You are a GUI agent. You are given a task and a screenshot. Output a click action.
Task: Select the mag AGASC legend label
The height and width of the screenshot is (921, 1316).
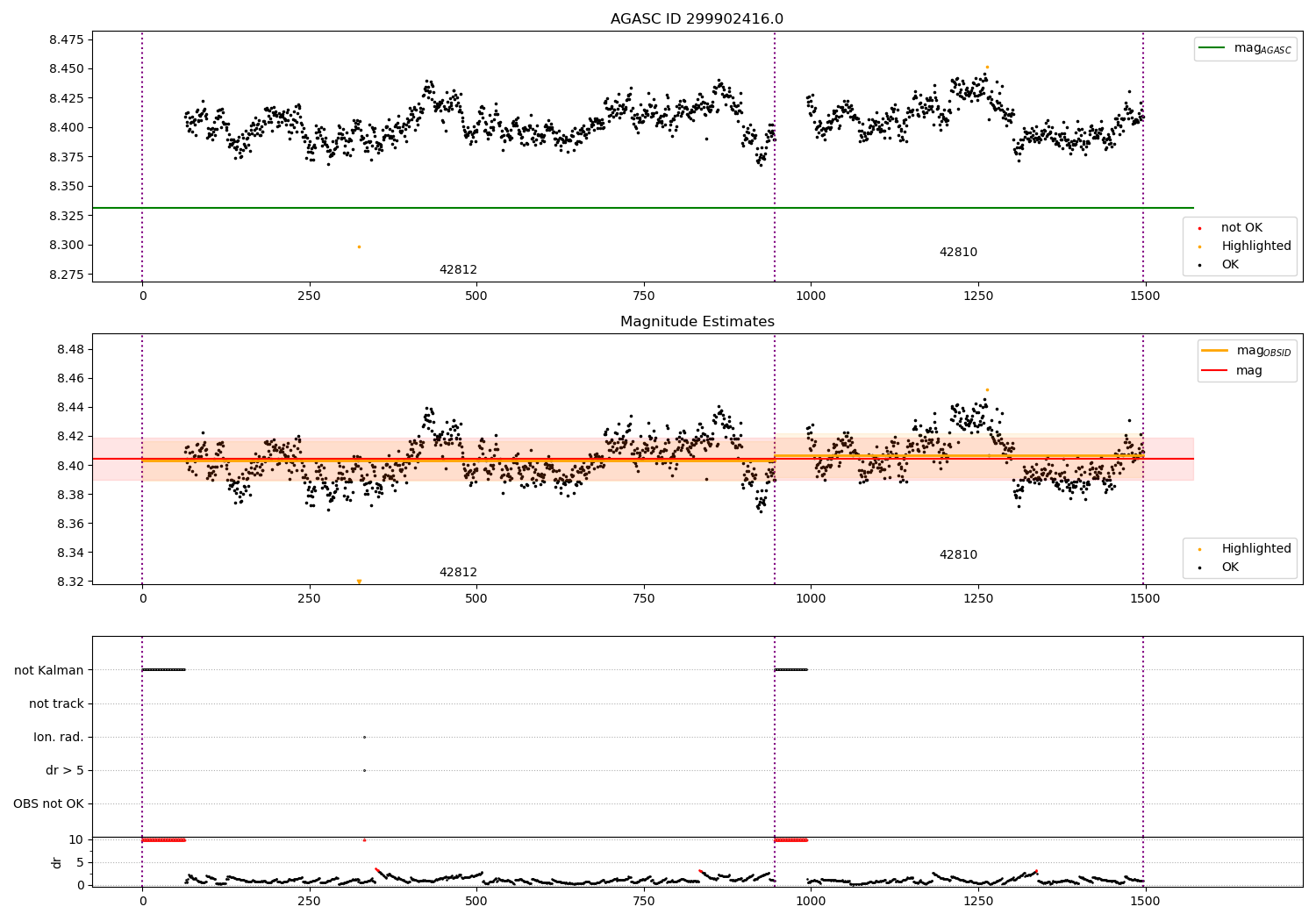pyautogui.click(x=1262, y=48)
